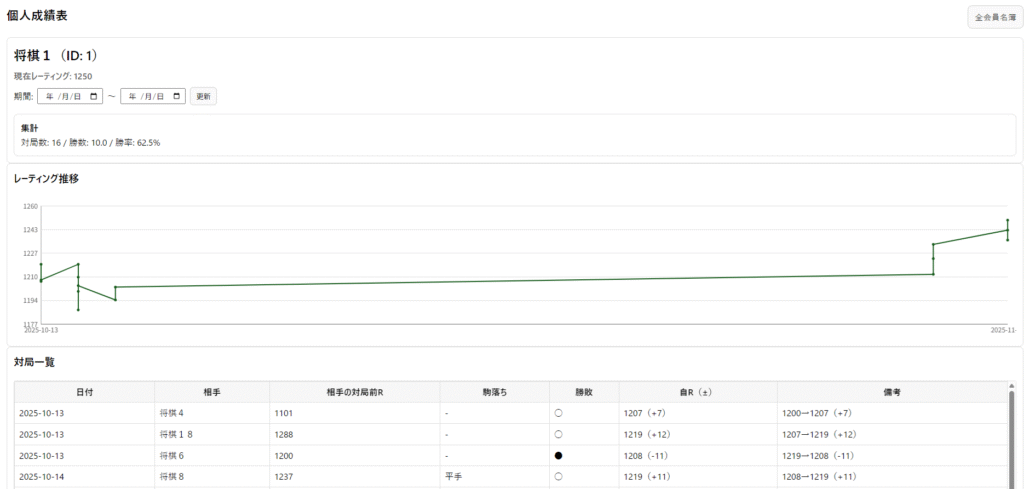Viewport: 1024px width, 489px height.
Task: Click the win circle for 将棋８ row
Action: [558, 477]
